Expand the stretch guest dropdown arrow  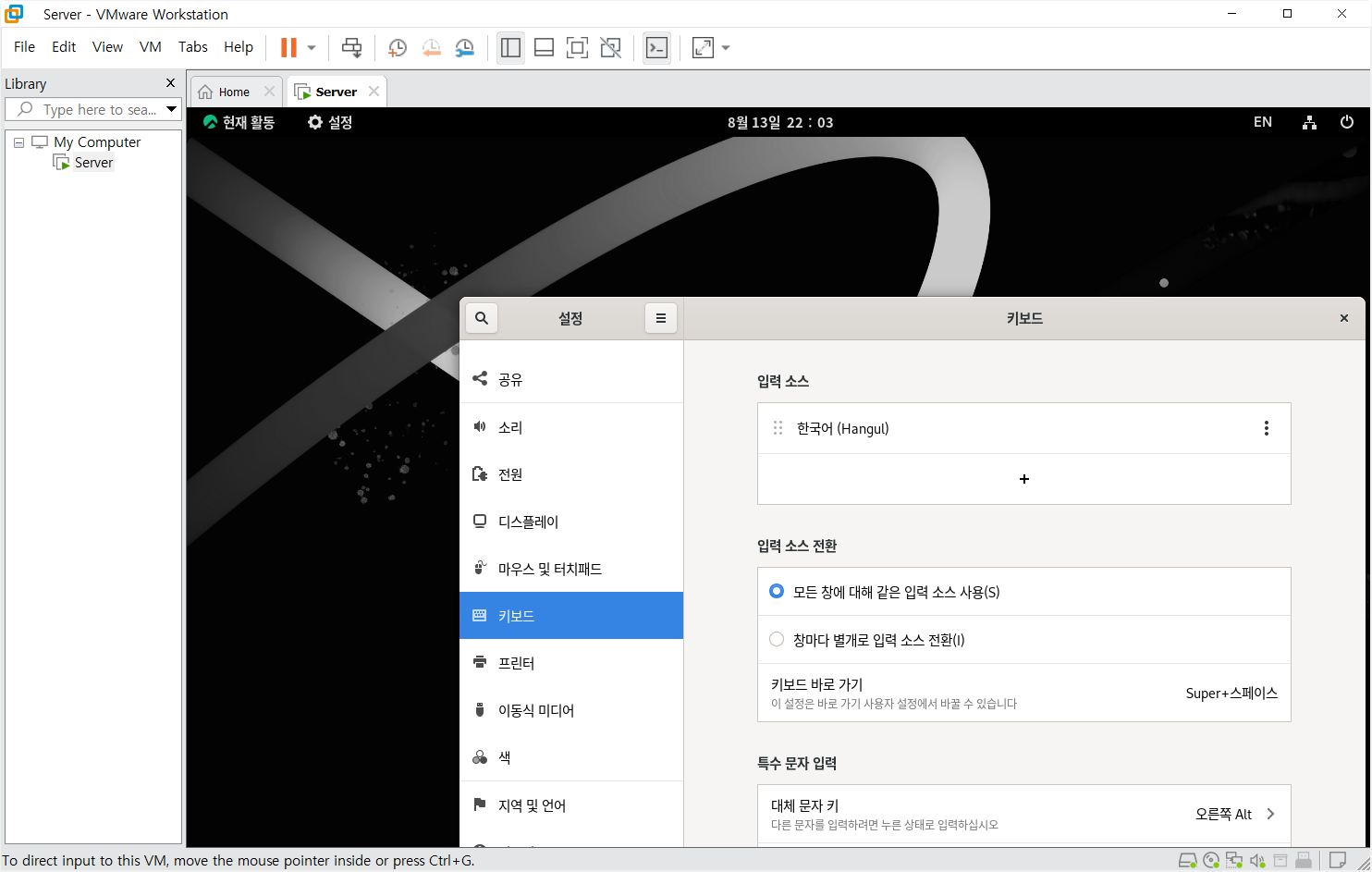[x=726, y=47]
